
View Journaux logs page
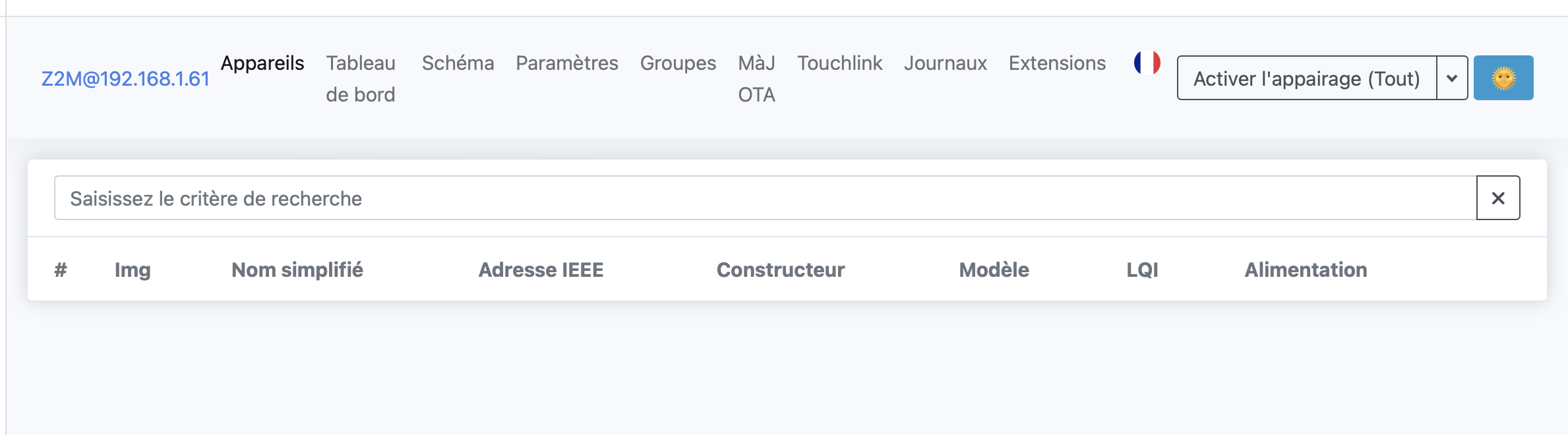(x=945, y=63)
